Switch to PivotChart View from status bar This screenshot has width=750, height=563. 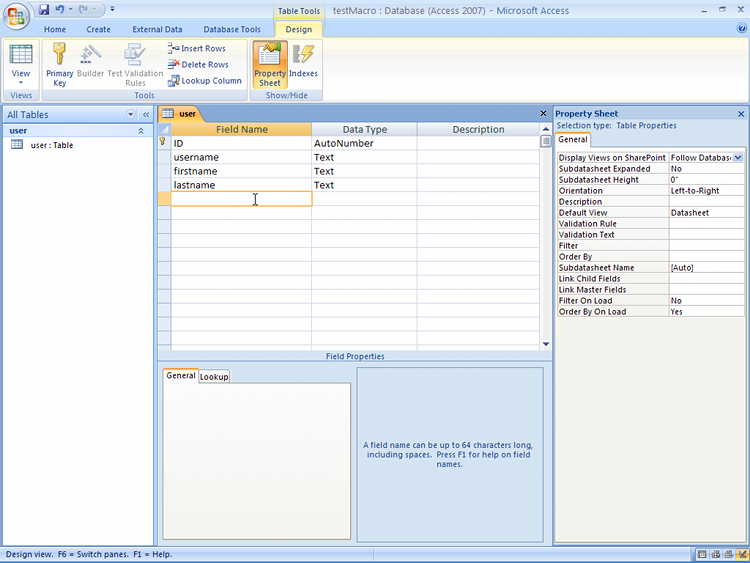pos(728,554)
